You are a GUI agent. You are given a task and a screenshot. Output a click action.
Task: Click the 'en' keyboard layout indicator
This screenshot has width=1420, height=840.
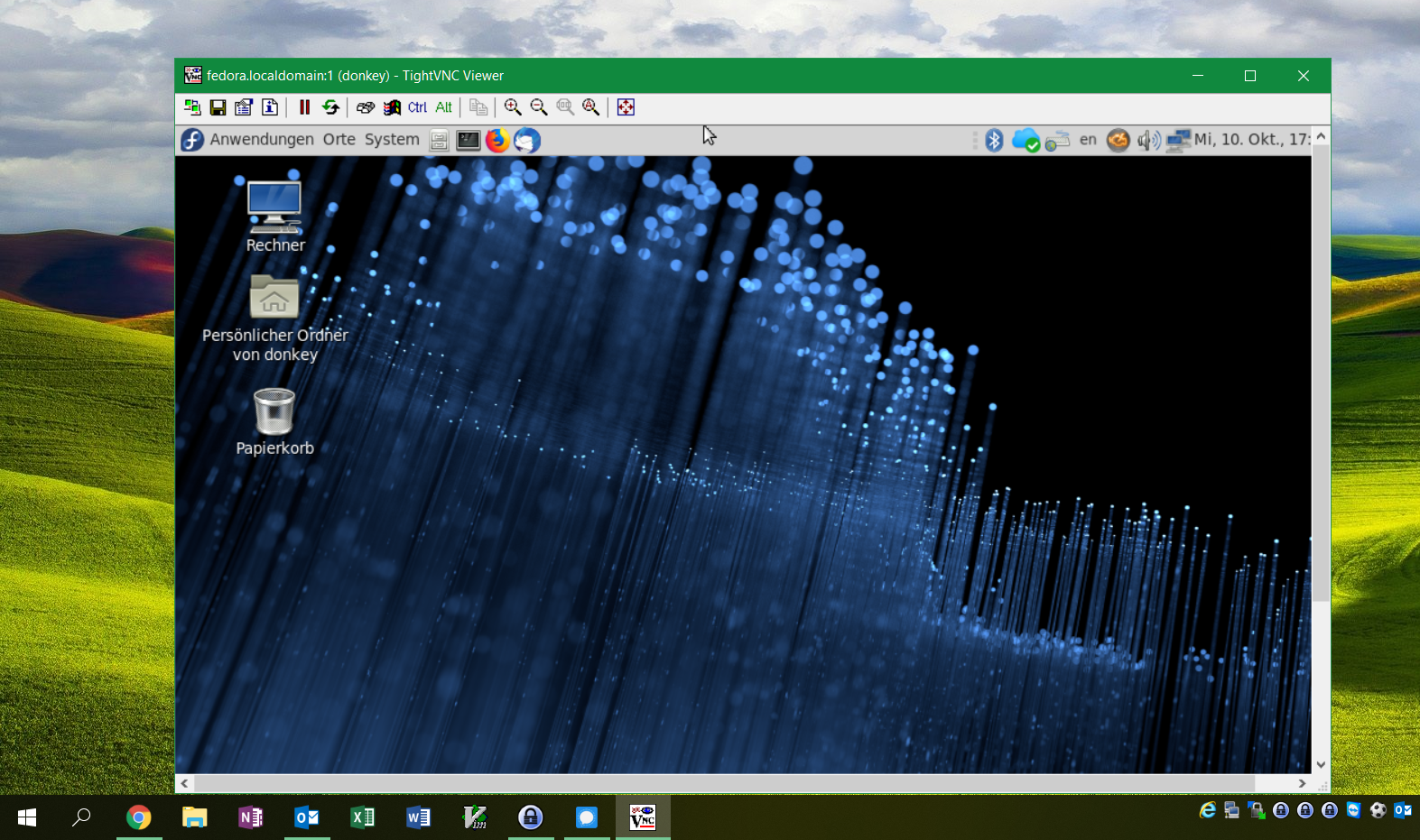click(x=1088, y=140)
